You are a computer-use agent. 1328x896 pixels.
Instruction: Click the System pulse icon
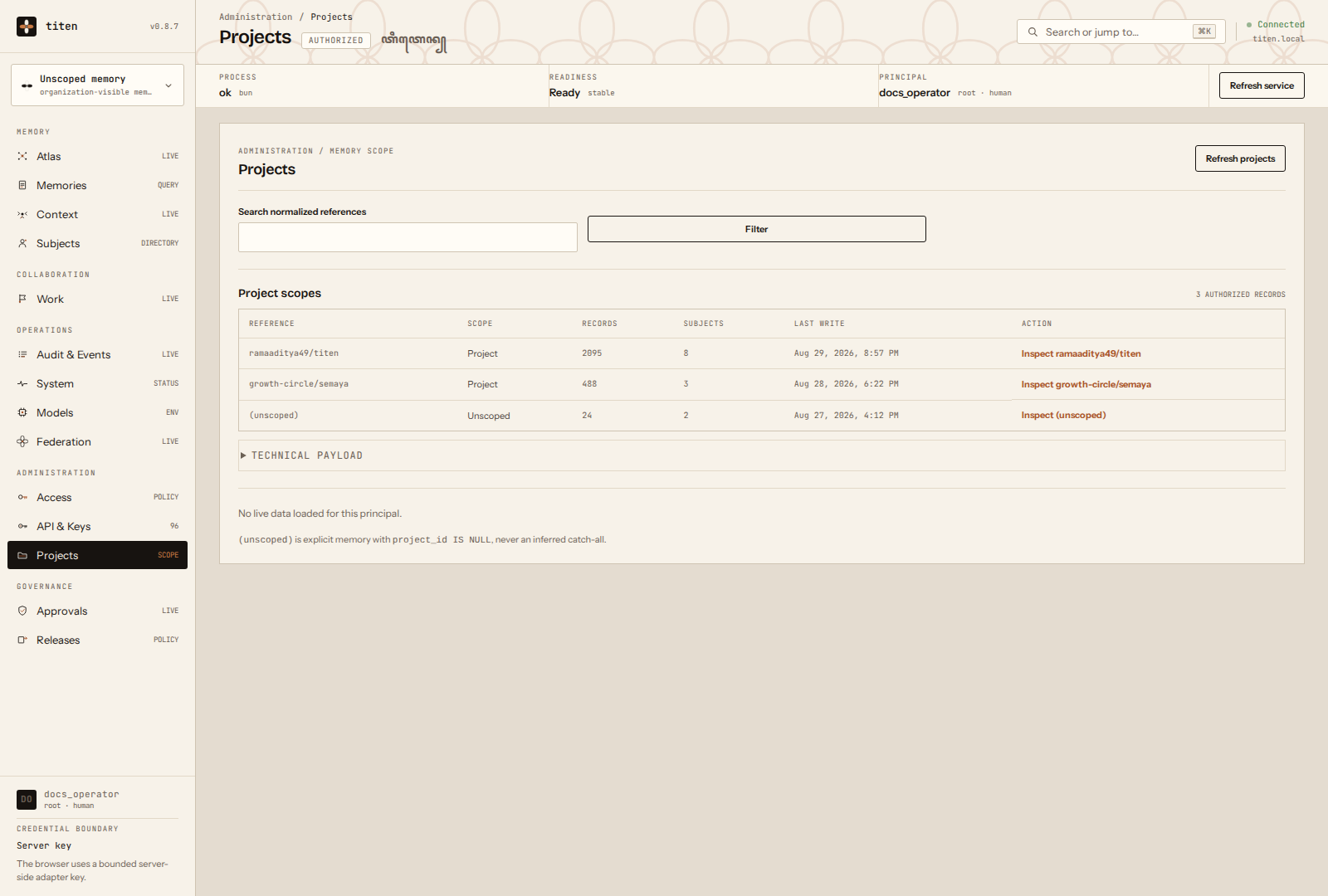[22, 383]
